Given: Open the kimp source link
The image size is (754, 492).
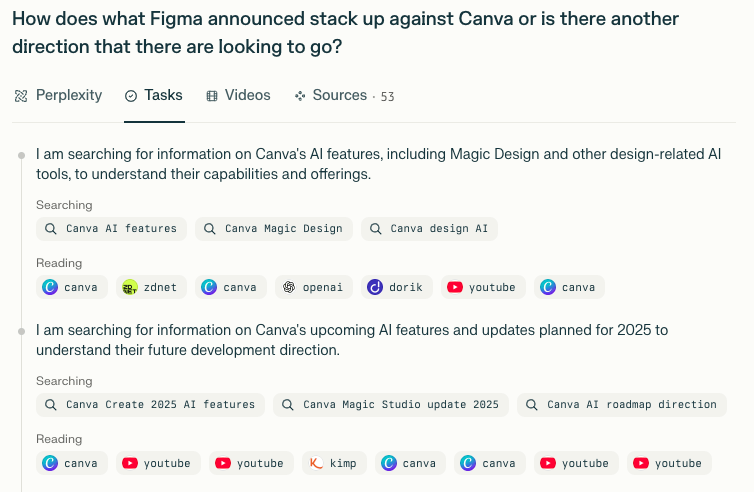Looking at the screenshot, I should pyautogui.click(x=335, y=463).
